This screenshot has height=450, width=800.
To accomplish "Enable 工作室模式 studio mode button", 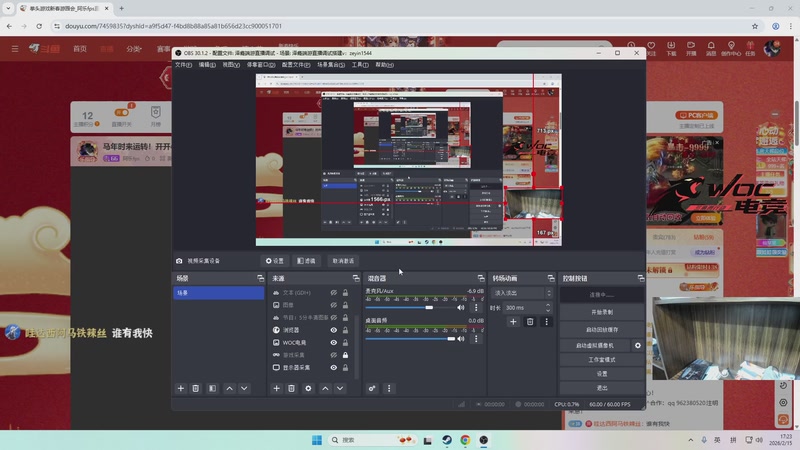I will tap(602, 360).
